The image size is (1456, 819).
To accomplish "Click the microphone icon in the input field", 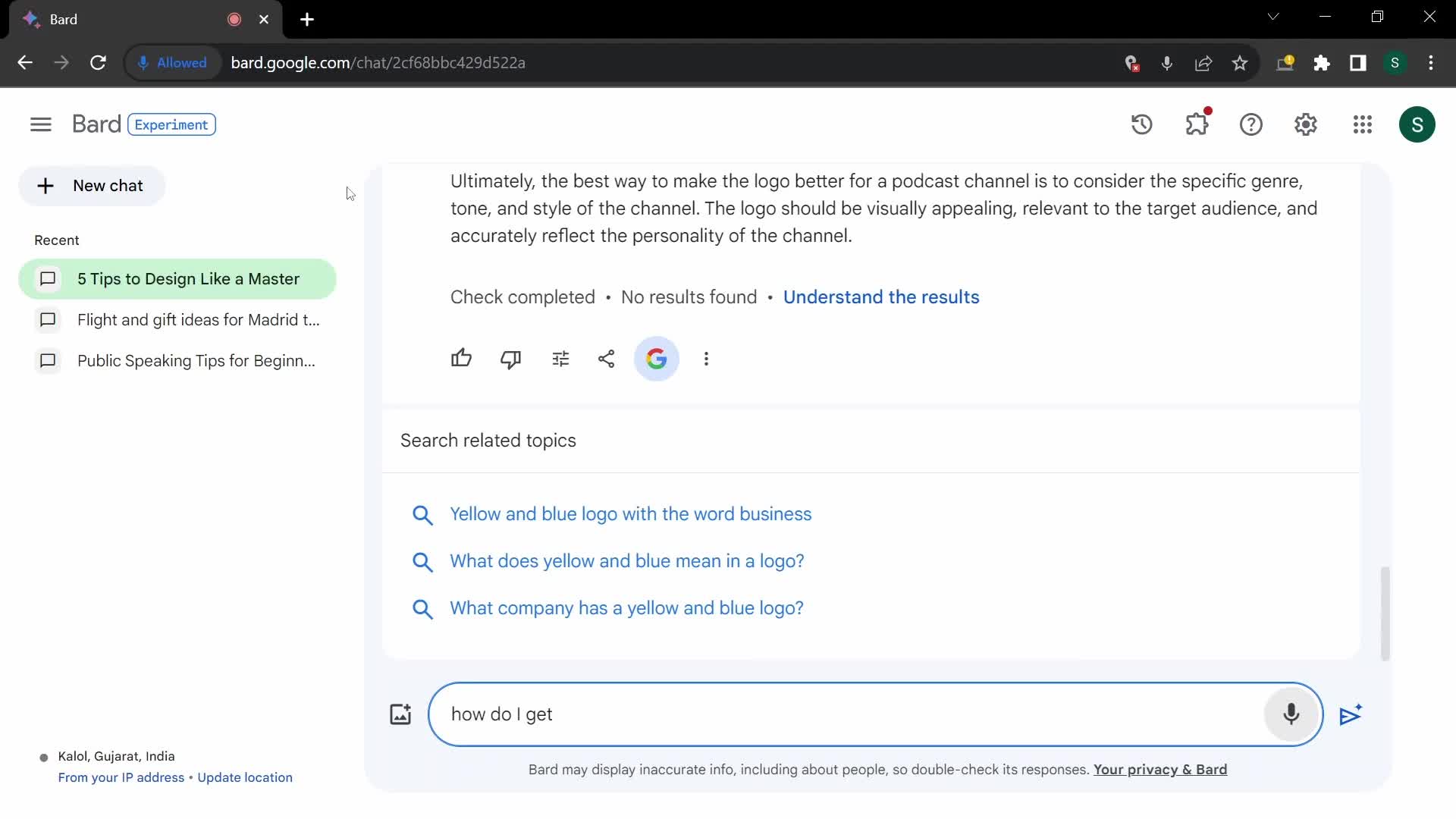I will pos(1292,714).
